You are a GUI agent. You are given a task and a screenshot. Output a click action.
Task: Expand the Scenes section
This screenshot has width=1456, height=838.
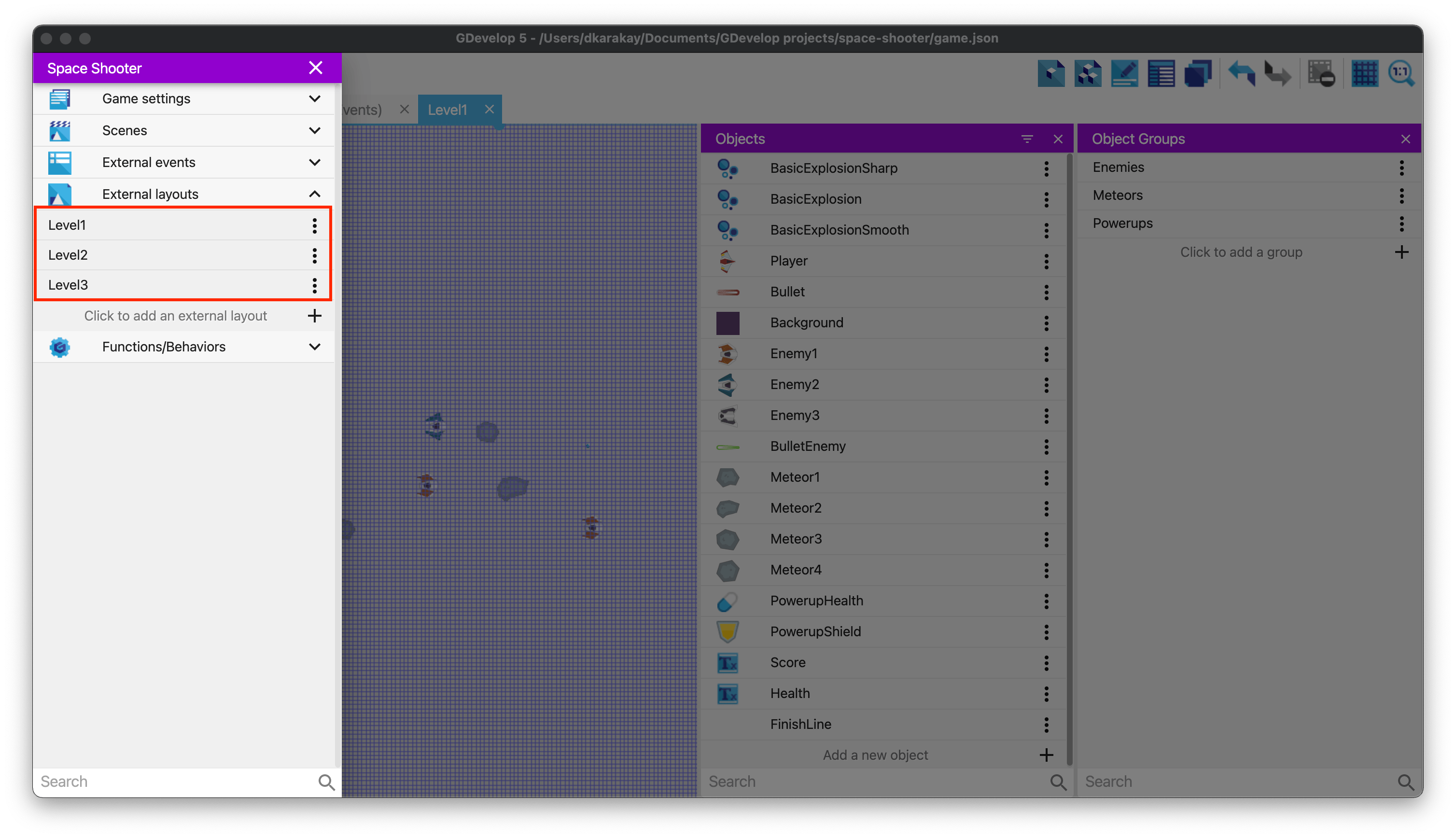314,131
